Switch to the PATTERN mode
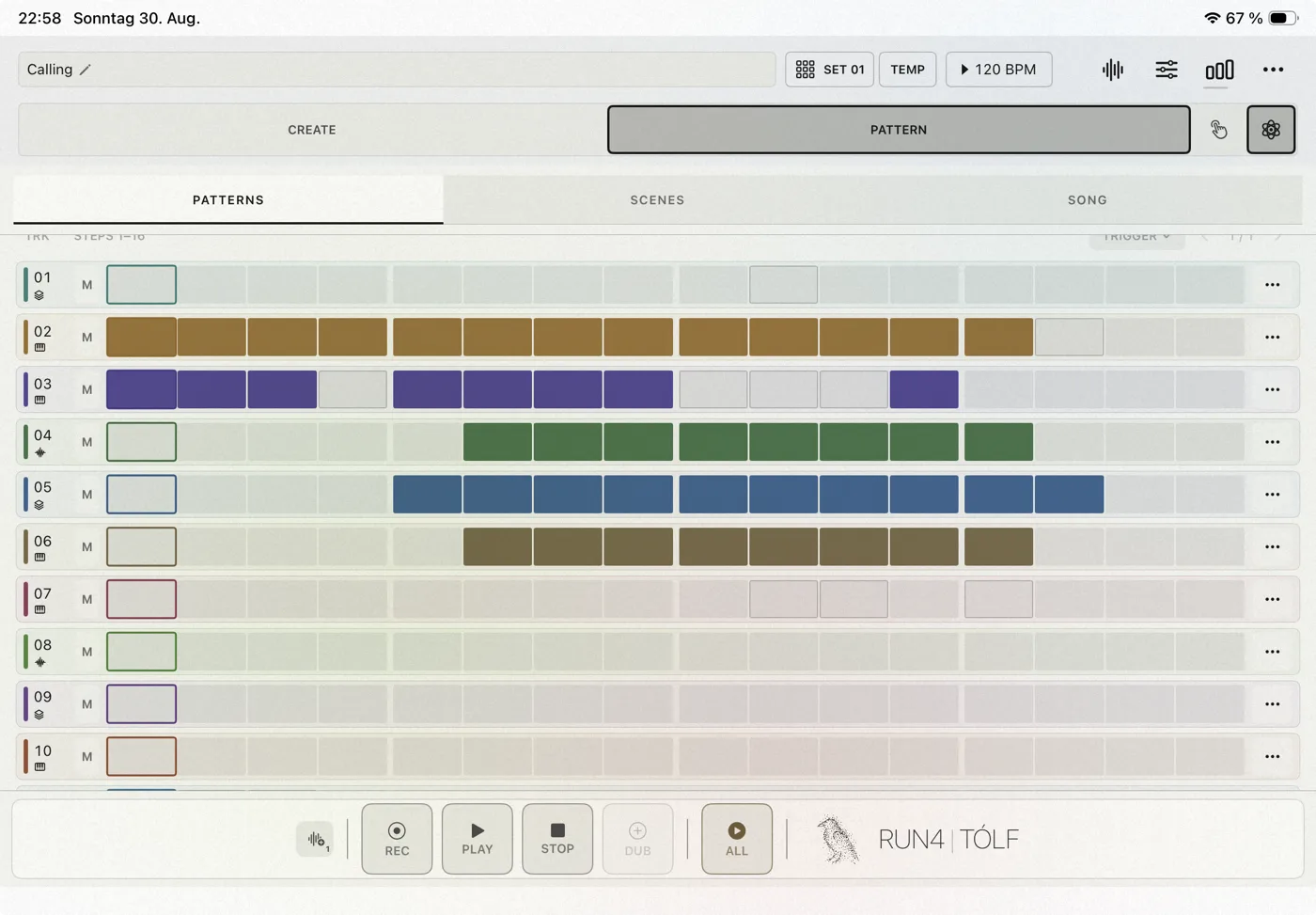 coord(899,130)
